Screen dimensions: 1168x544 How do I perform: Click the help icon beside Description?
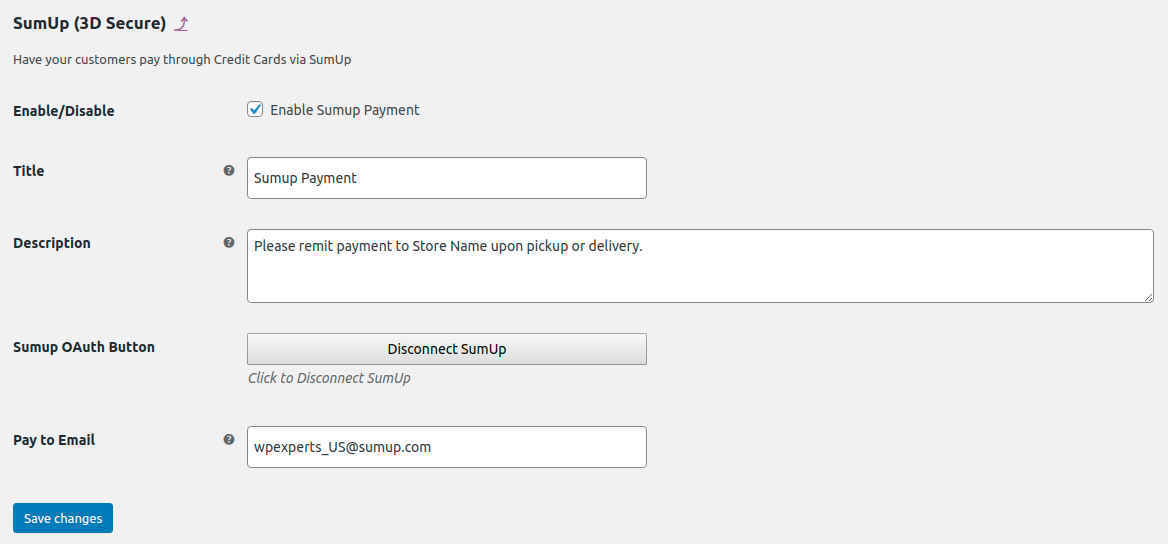[229, 242]
